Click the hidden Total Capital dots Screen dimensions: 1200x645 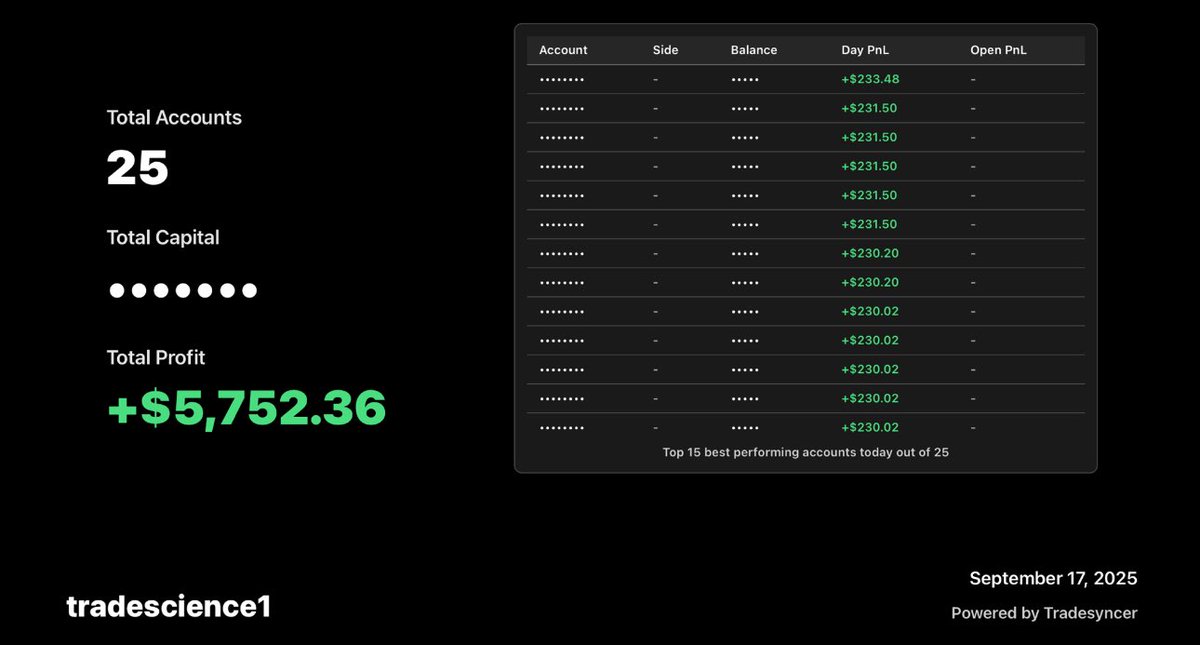tap(183, 291)
